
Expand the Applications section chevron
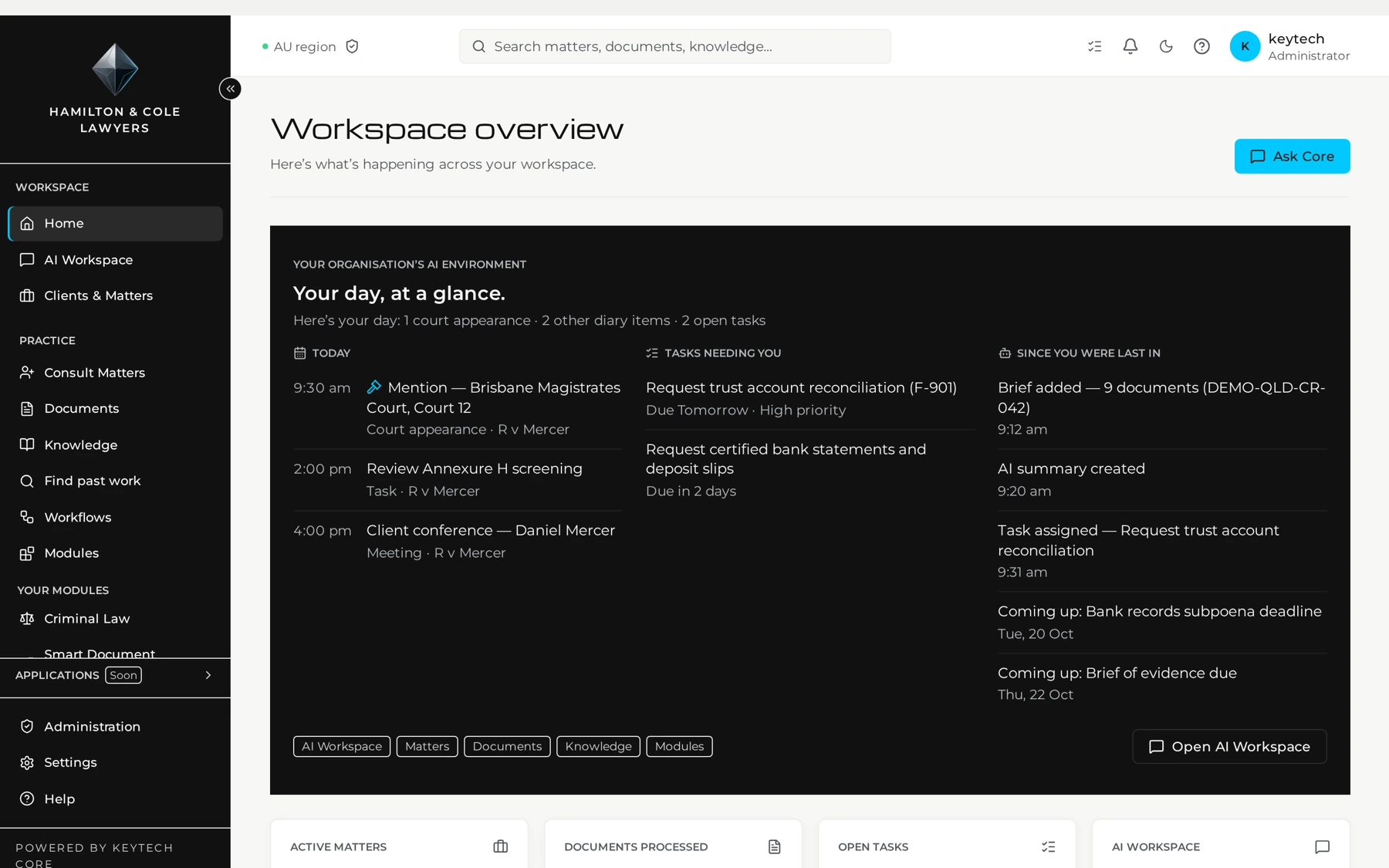tap(208, 675)
